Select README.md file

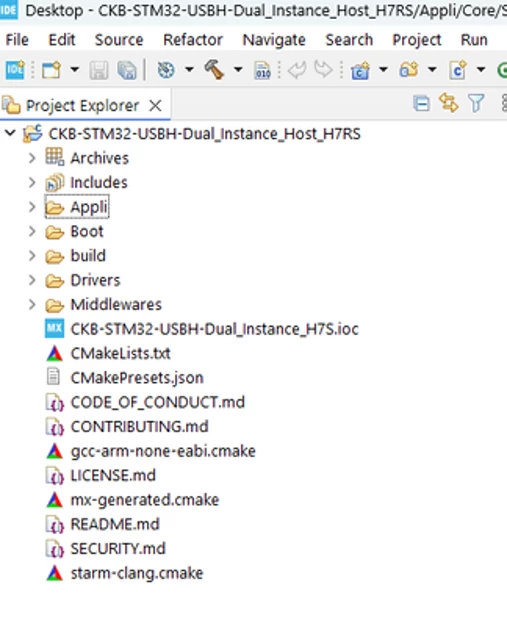click(x=115, y=524)
